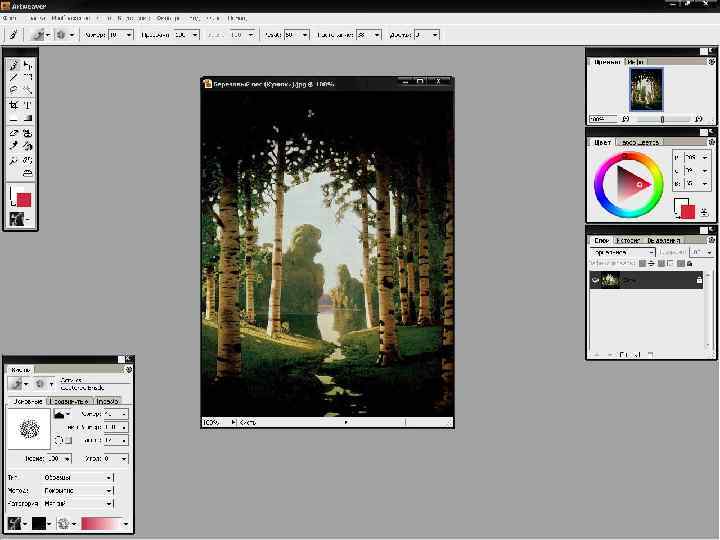Open the layer blend mode dropdown

tap(623, 252)
